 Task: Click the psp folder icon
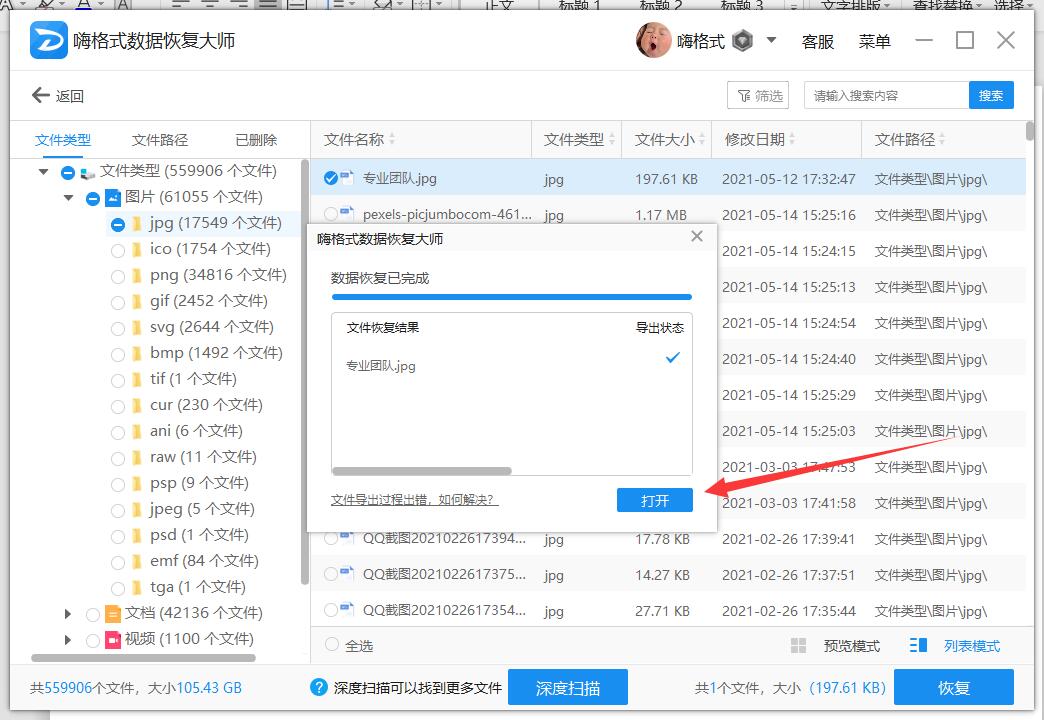click(136, 483)
